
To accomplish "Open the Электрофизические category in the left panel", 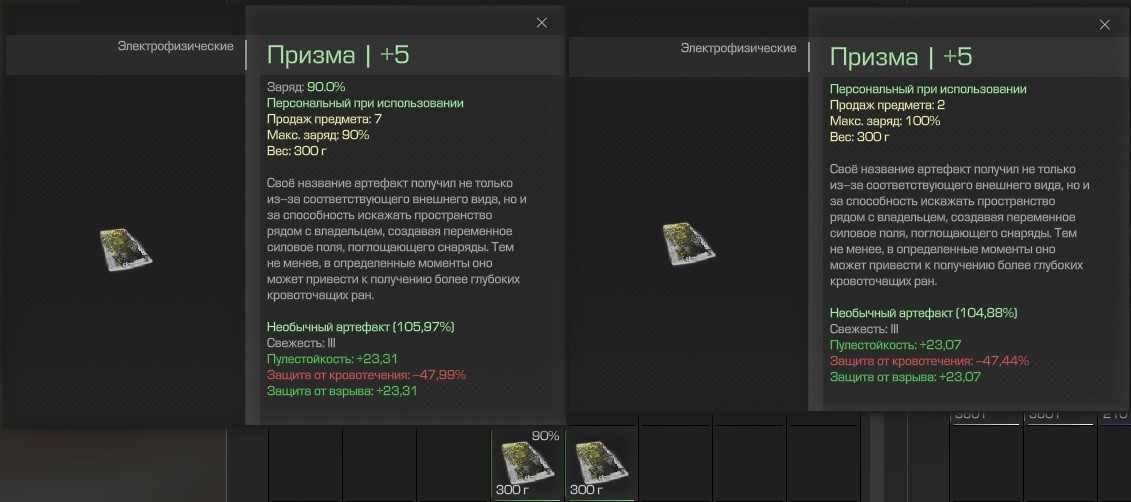I will [175, 46].
